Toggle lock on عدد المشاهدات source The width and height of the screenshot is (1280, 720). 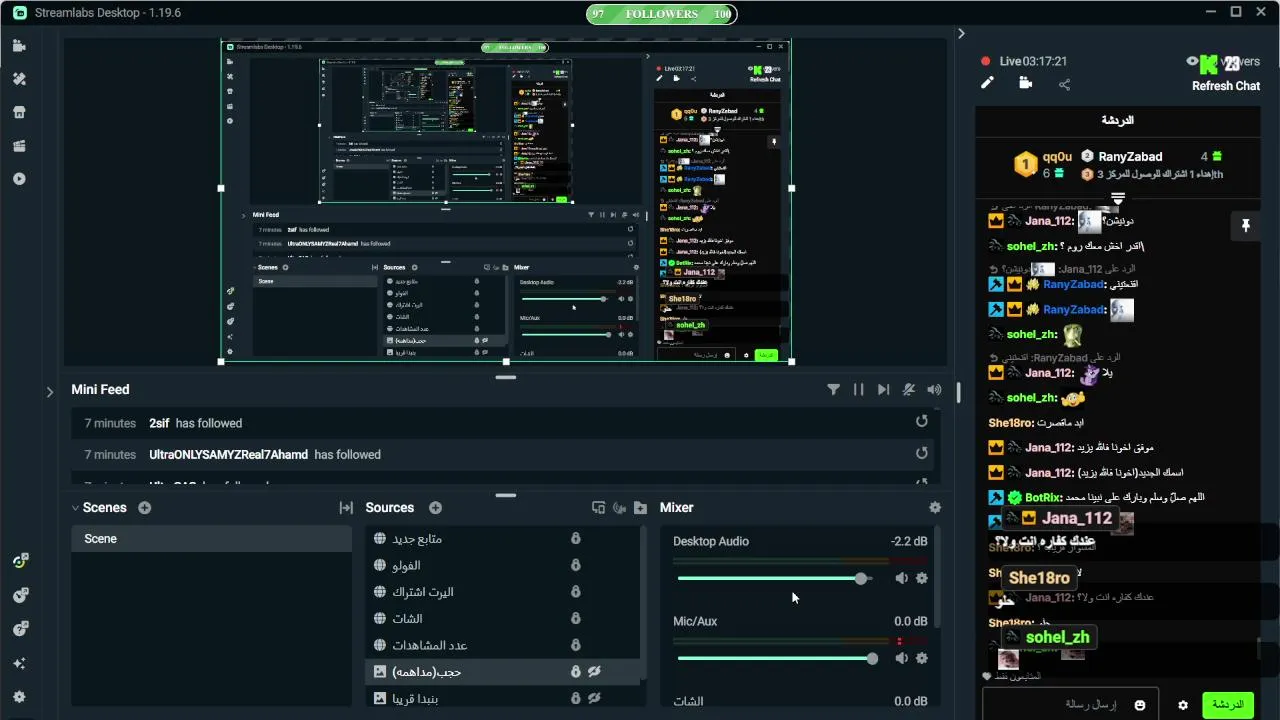(576, 645)
